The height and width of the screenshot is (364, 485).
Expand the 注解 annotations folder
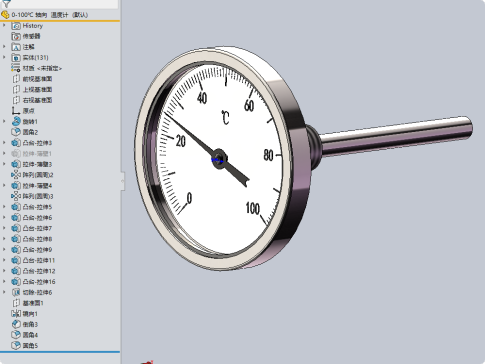point(4,47)
